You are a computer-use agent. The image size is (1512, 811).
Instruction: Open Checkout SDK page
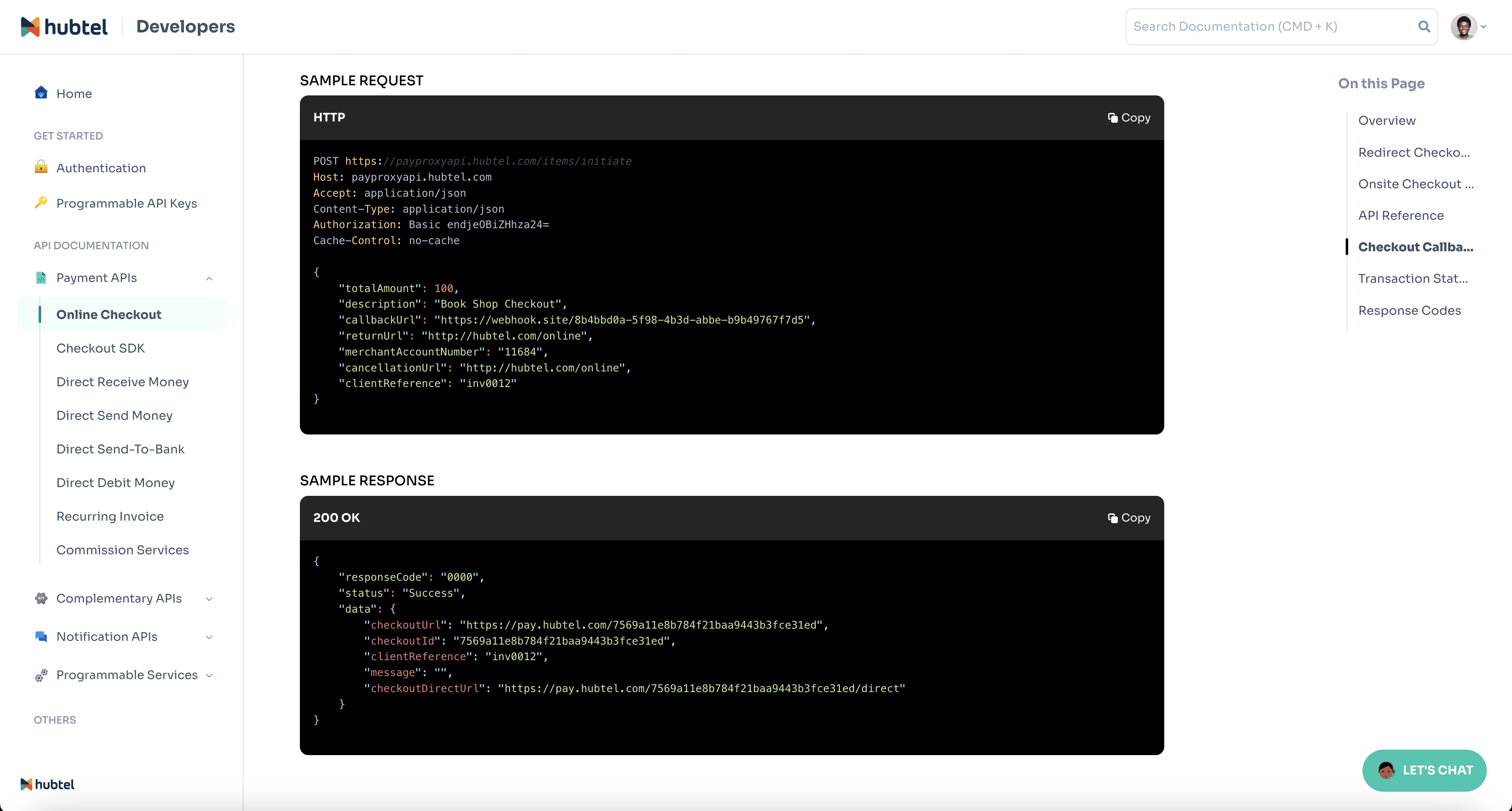(x=100, y=348)
